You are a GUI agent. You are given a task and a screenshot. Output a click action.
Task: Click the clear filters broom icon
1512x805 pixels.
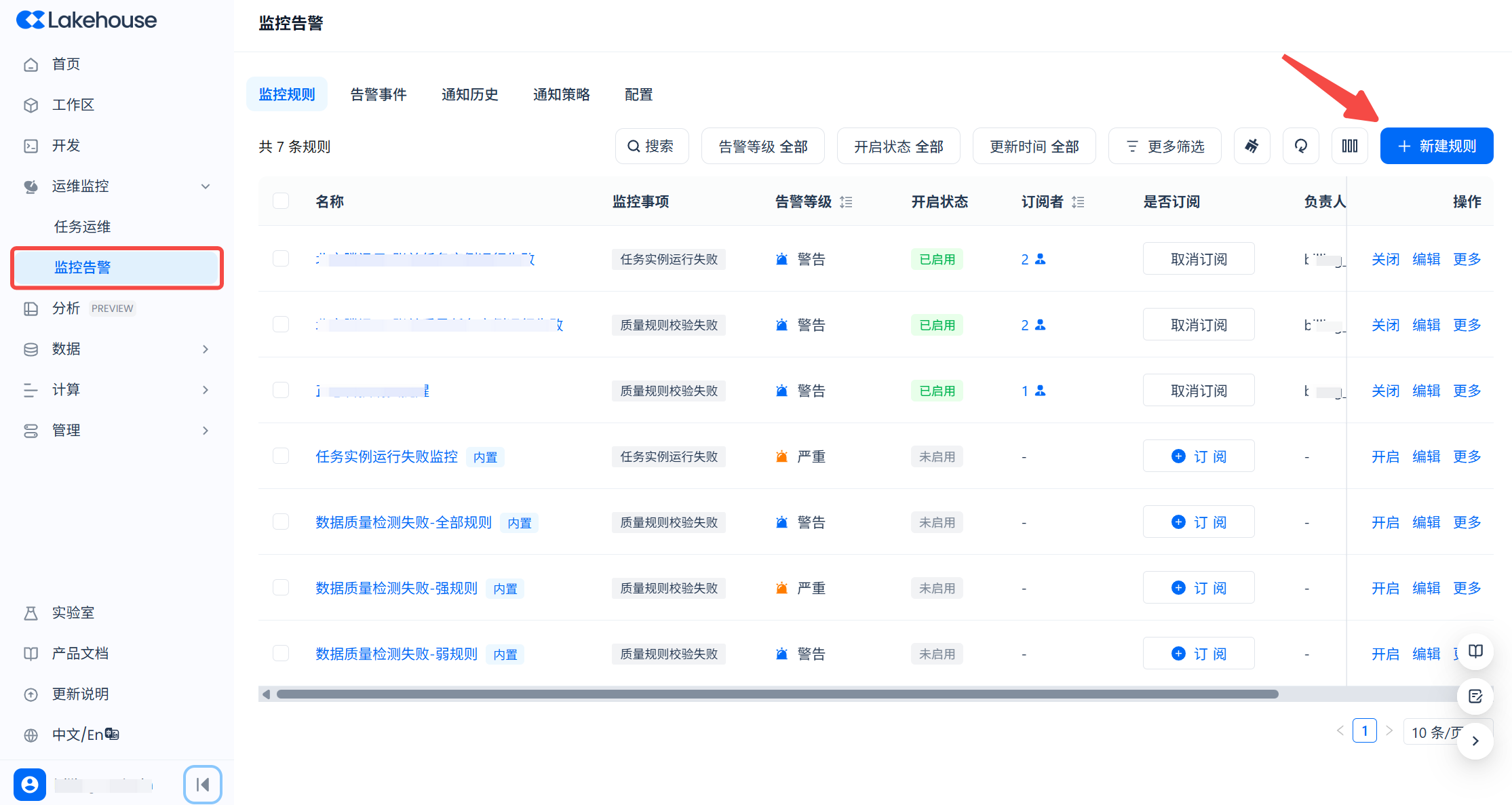(x=1252, y=146)
